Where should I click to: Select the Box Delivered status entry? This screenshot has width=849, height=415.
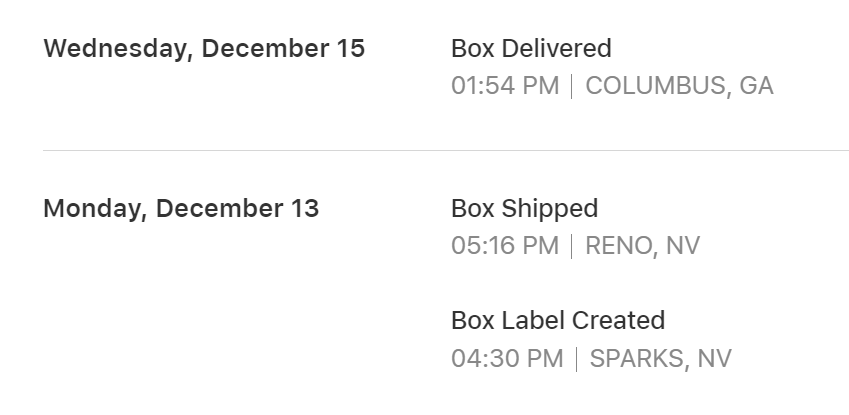pyautogui.click(x=531, y=49)
